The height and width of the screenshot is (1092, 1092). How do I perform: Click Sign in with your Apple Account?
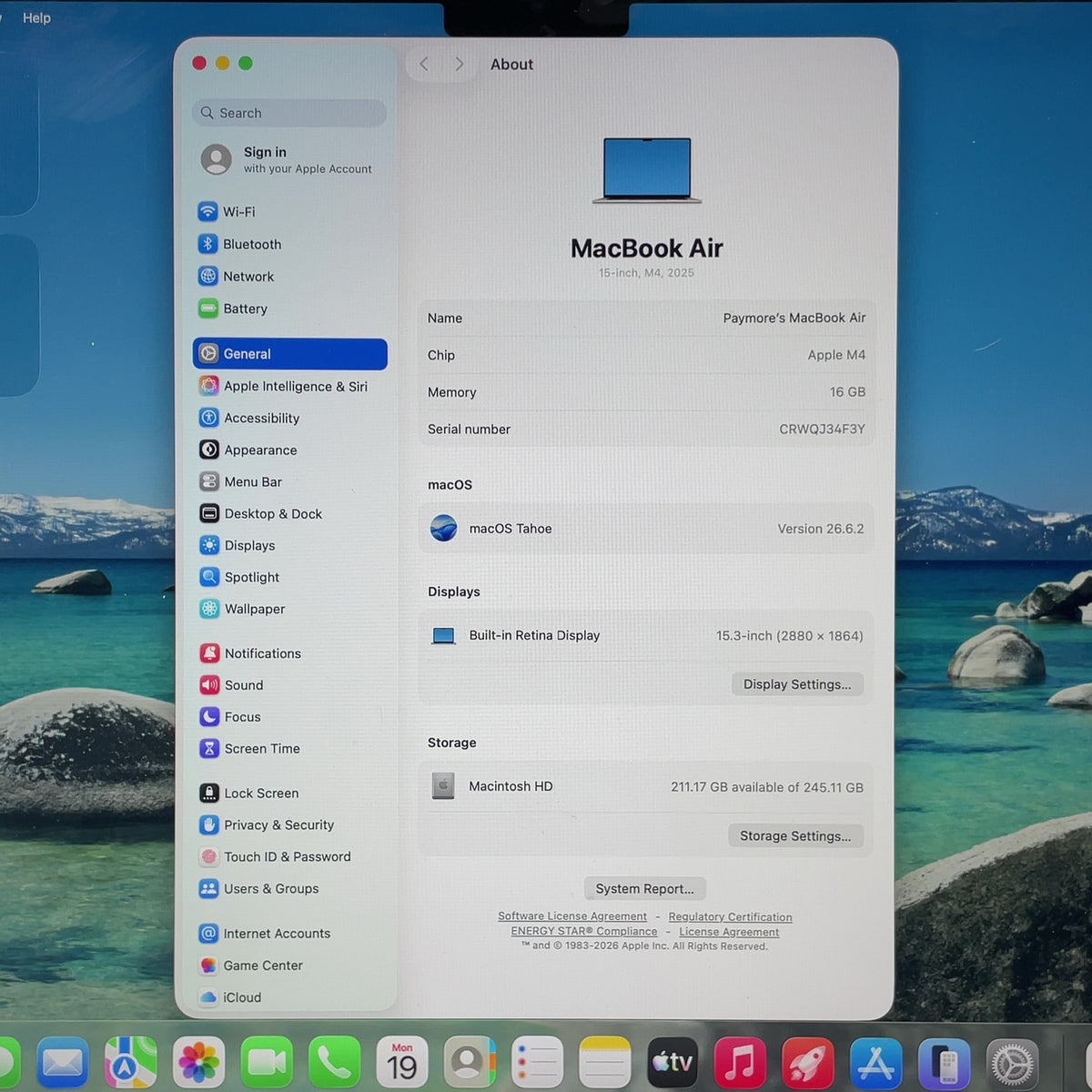(287, 159)
